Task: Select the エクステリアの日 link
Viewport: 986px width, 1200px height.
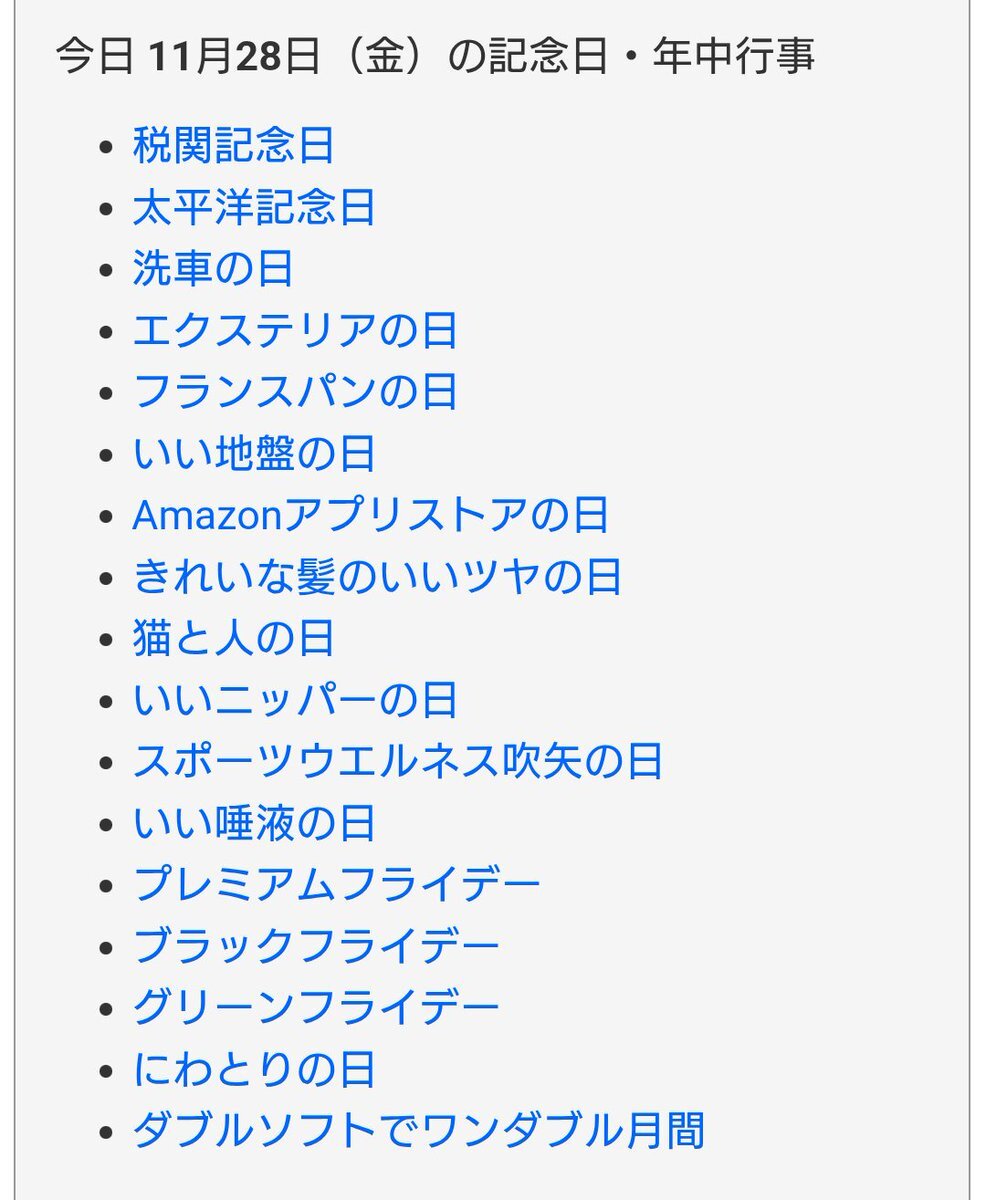Action: (x=294, y=331)
